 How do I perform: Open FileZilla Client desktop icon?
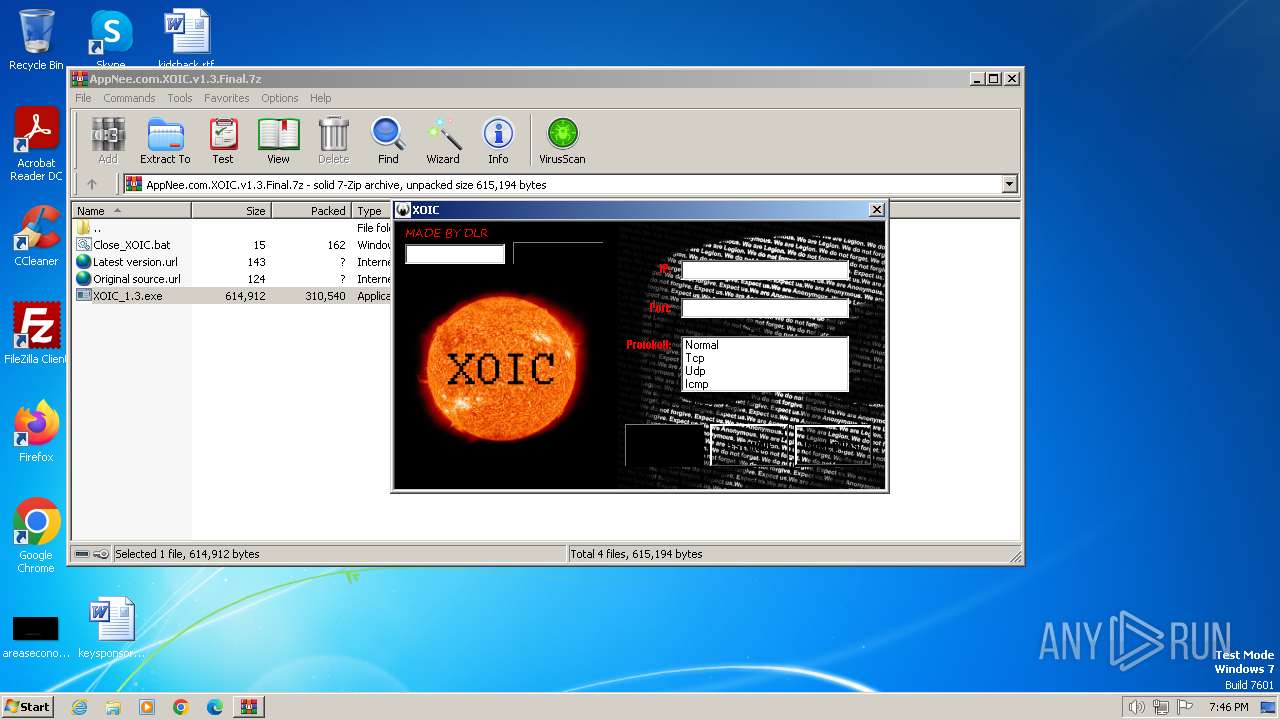coord(36,334)
